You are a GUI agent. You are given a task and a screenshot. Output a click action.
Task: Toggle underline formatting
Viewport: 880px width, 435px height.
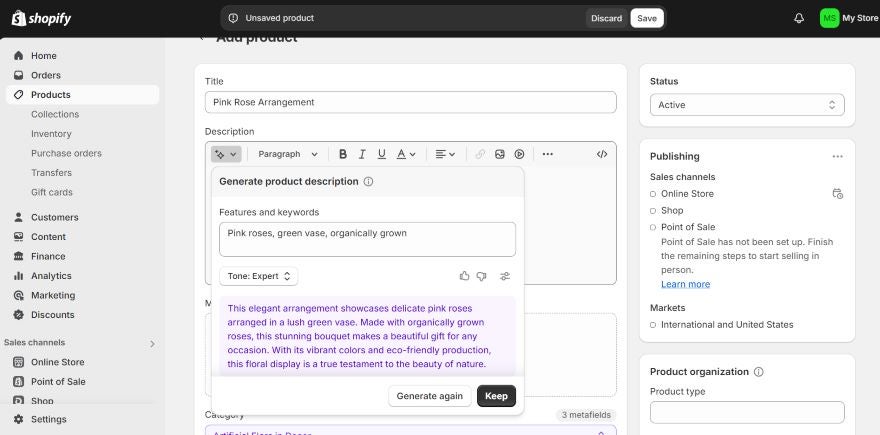382,154
